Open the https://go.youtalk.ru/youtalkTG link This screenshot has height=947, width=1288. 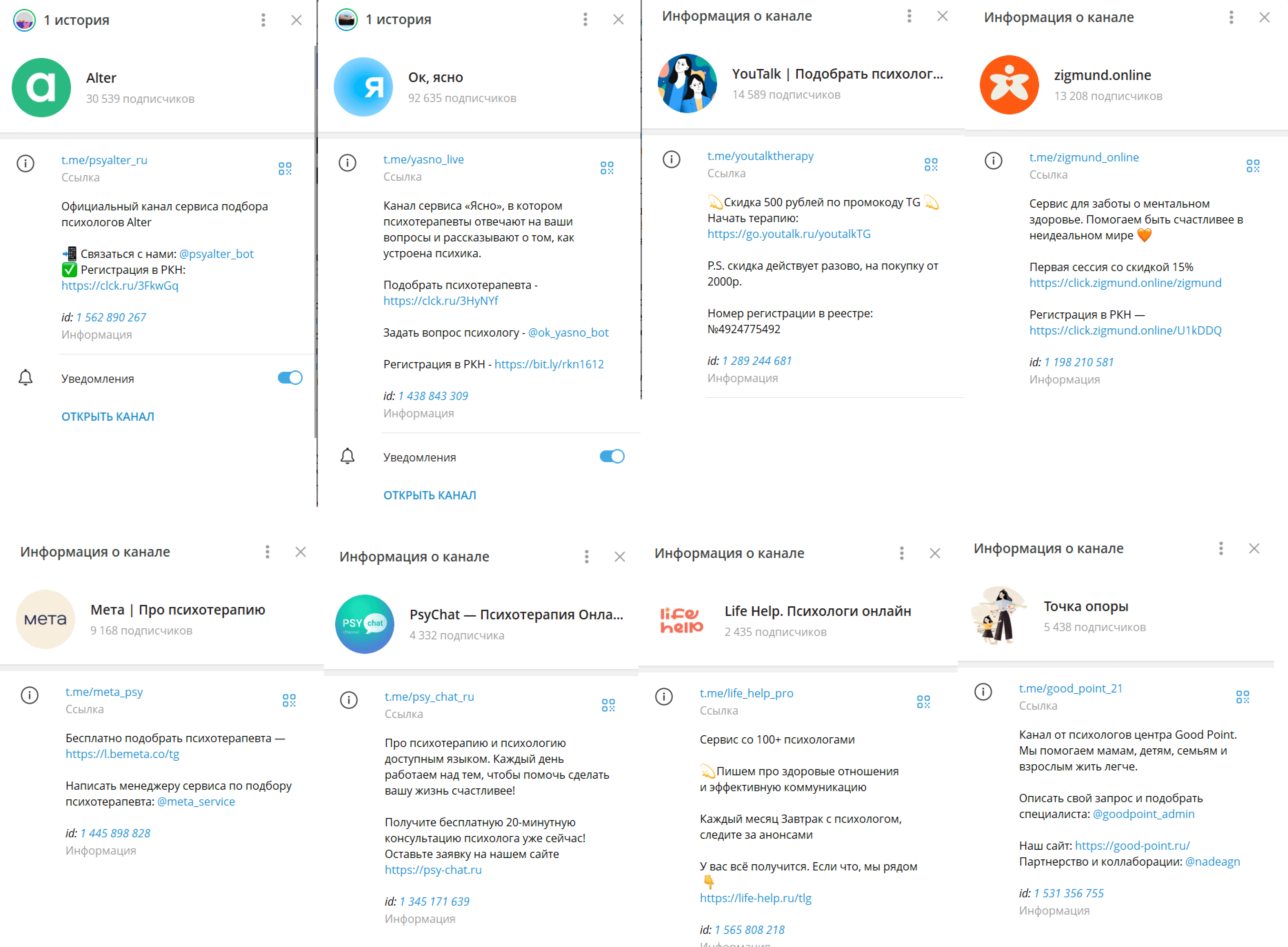[x=789, y=234]
